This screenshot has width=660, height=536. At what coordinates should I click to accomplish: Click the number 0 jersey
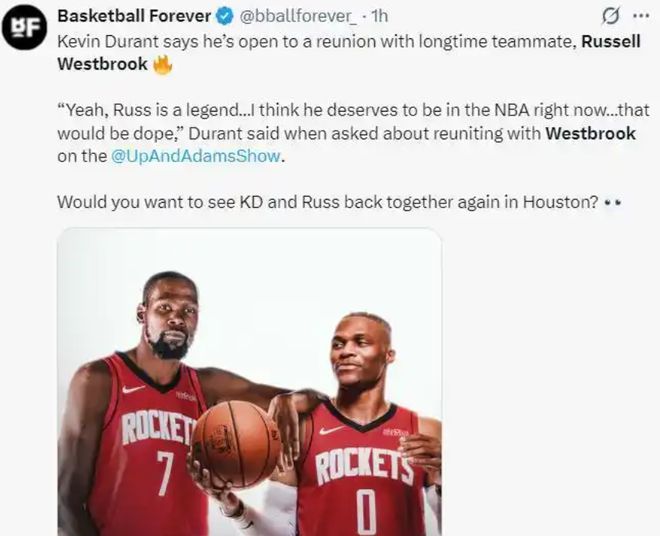tap(363, 469)
